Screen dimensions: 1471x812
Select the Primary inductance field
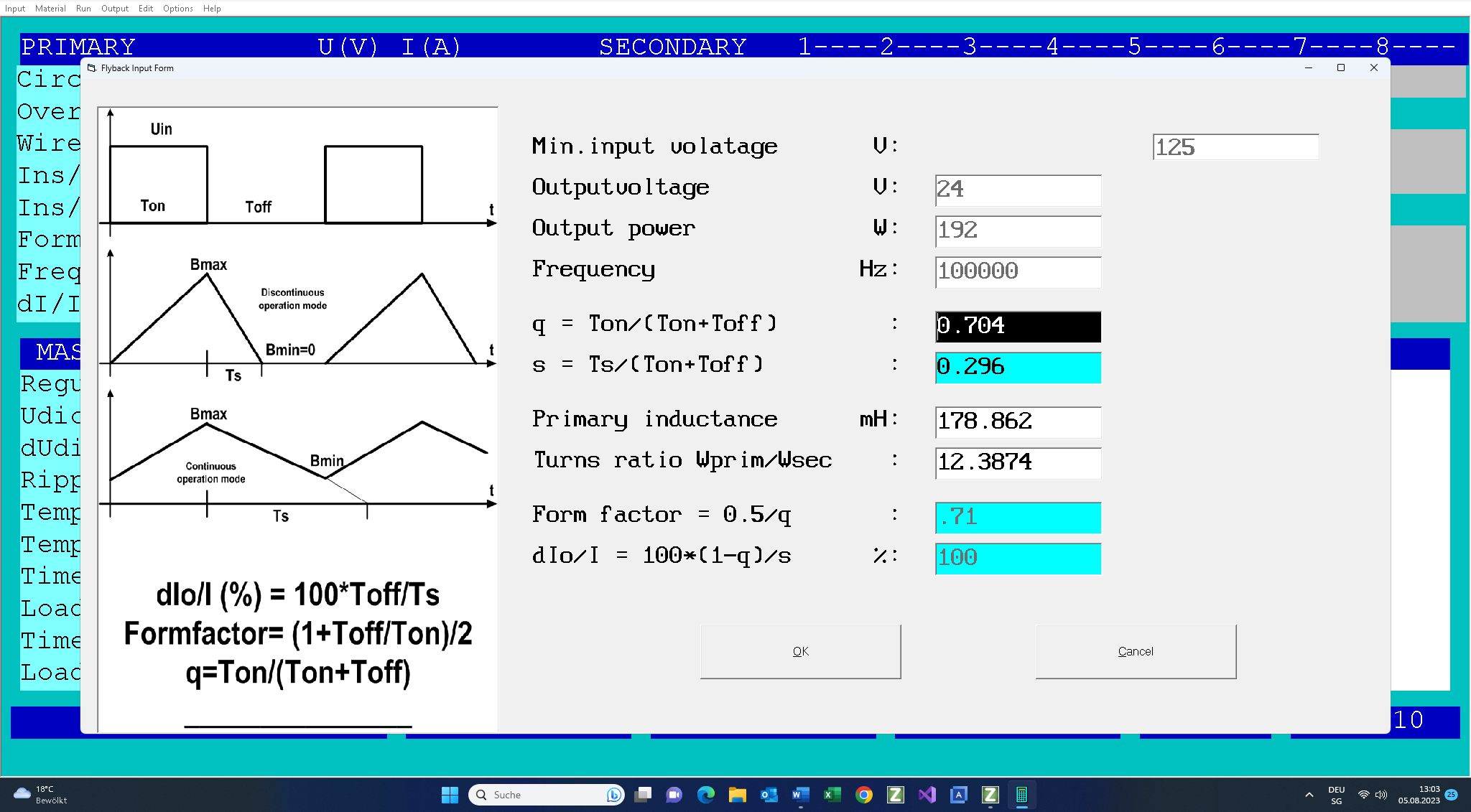point(1017,421)
